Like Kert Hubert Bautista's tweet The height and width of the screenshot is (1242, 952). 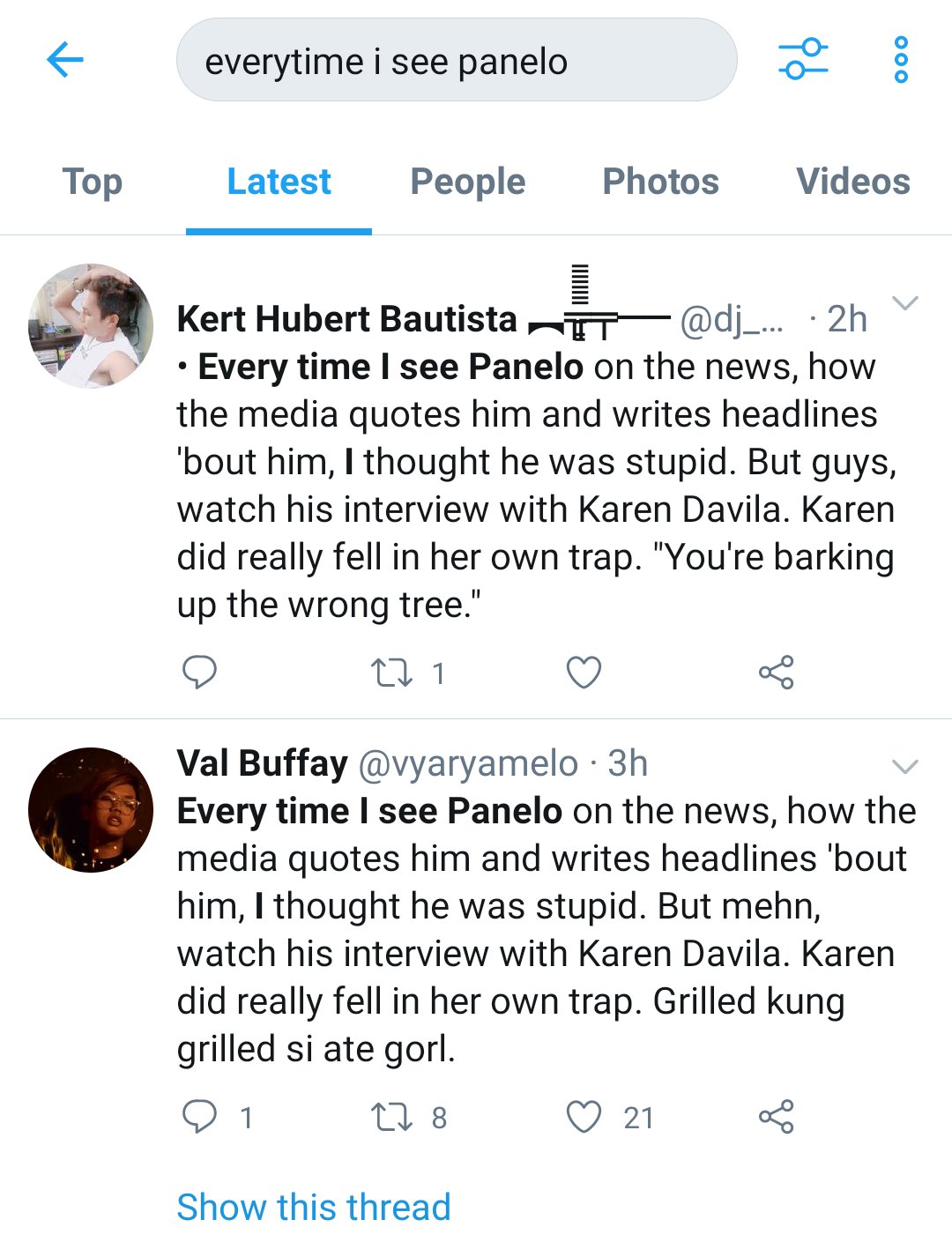point(584,673)
